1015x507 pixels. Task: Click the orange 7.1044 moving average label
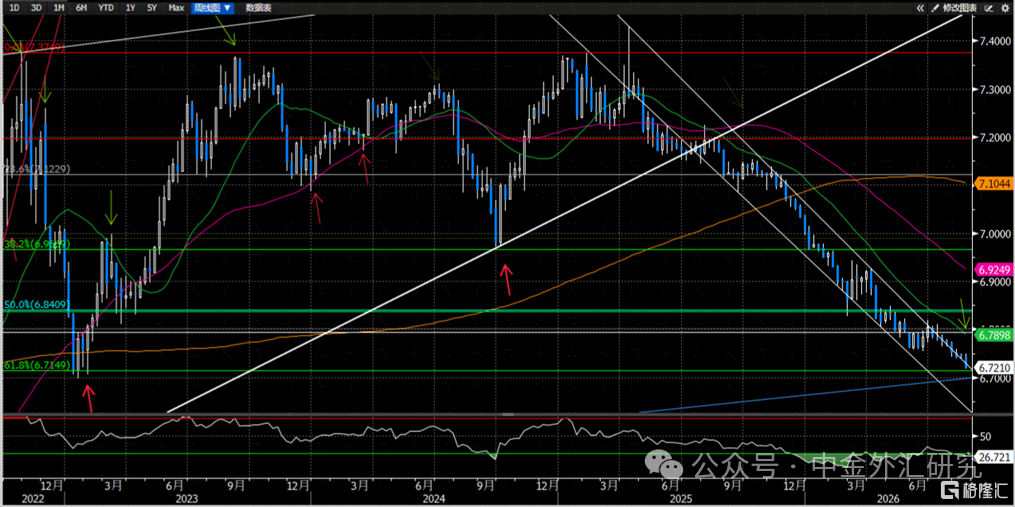pos(992,185)
